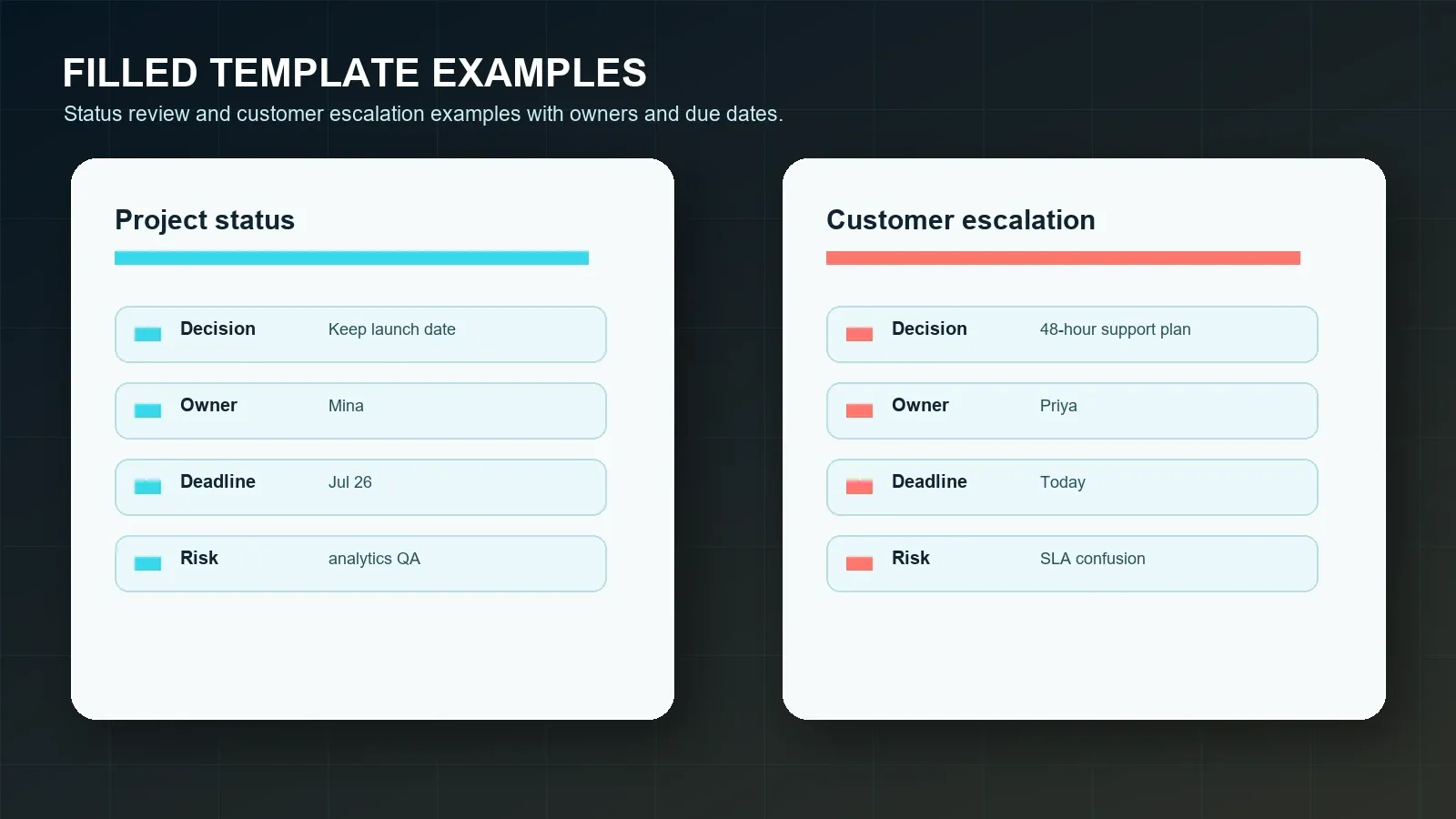Click the 'Decision' label in Project status
Image resolution: width=1456 pixels, height=819 pixels.
click(217, 329)
